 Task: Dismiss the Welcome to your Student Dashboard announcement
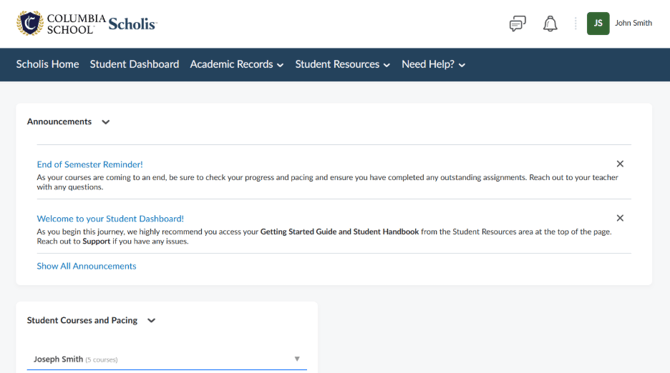click(x=620, y=218)
